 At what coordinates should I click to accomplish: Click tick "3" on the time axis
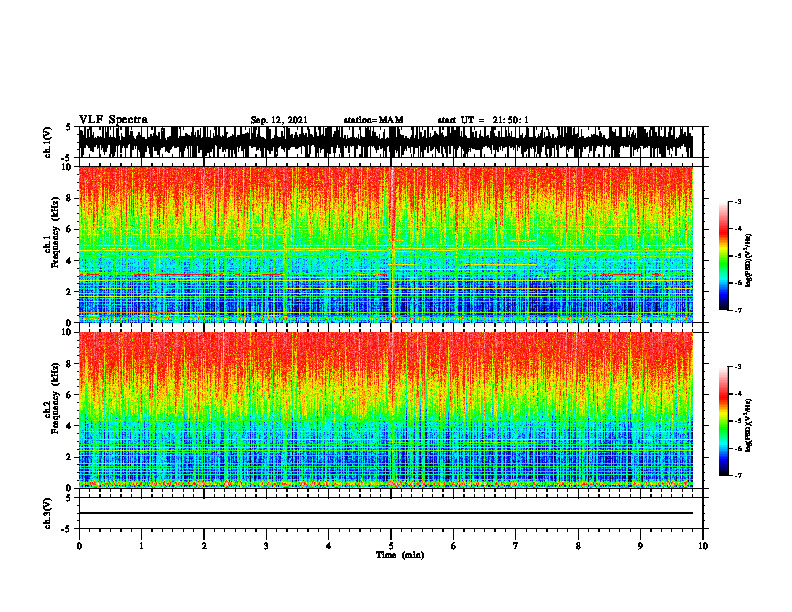(x=266, y=546)
